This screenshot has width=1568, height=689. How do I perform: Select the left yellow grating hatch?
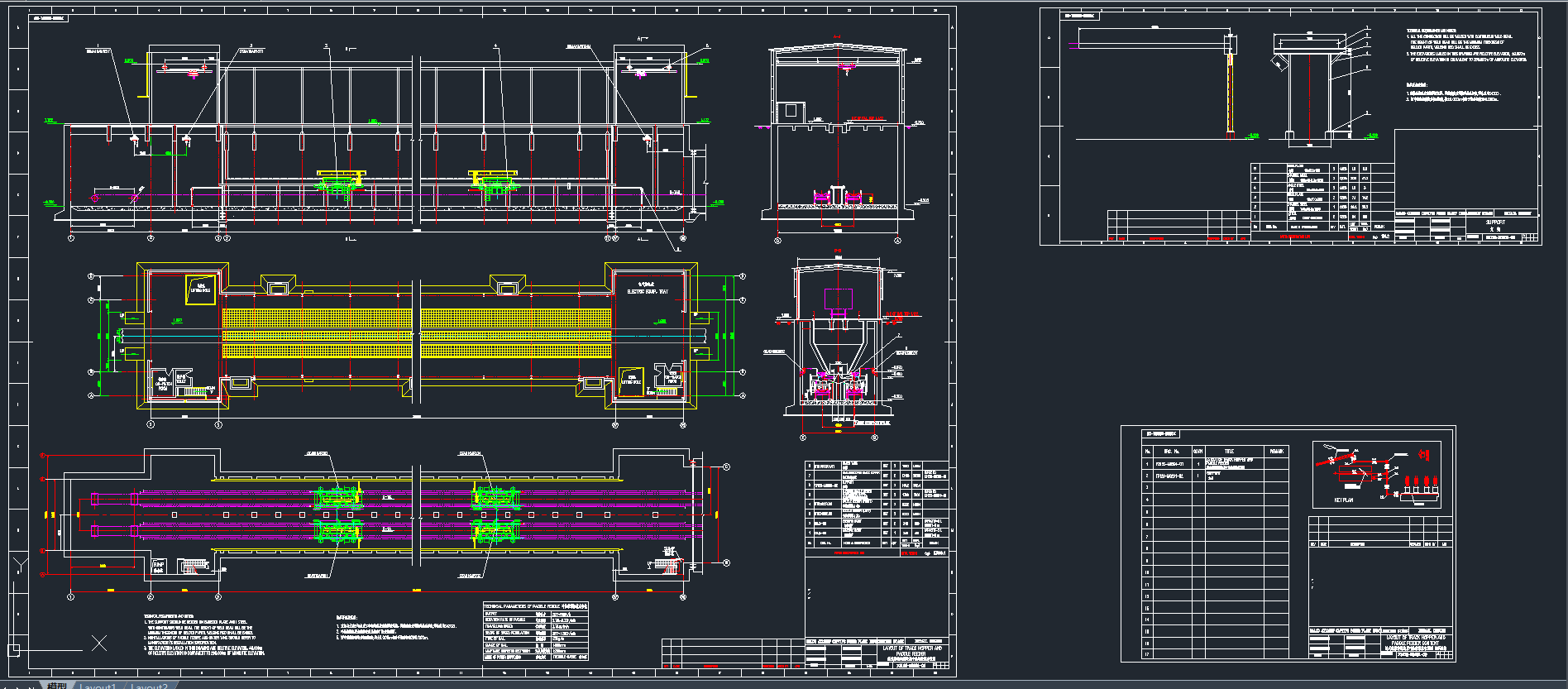[317, 333]
